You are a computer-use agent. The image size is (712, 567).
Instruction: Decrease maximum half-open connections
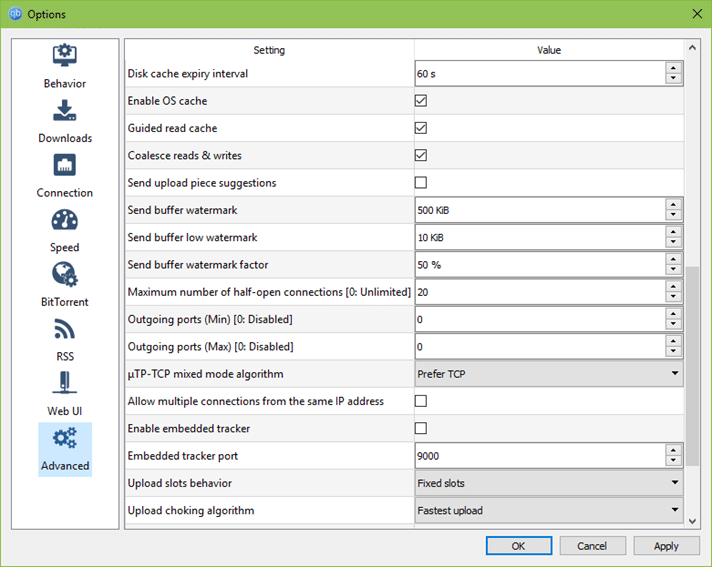673,297
